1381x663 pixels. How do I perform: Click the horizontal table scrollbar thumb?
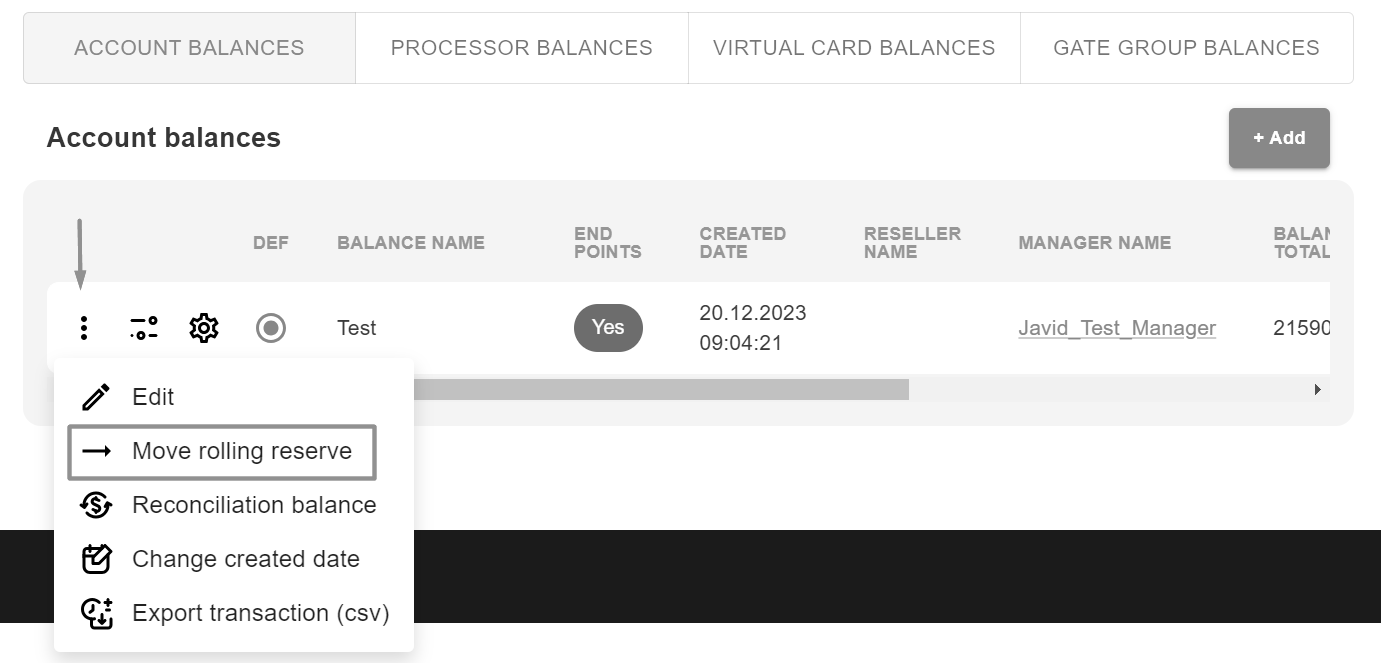660,389
